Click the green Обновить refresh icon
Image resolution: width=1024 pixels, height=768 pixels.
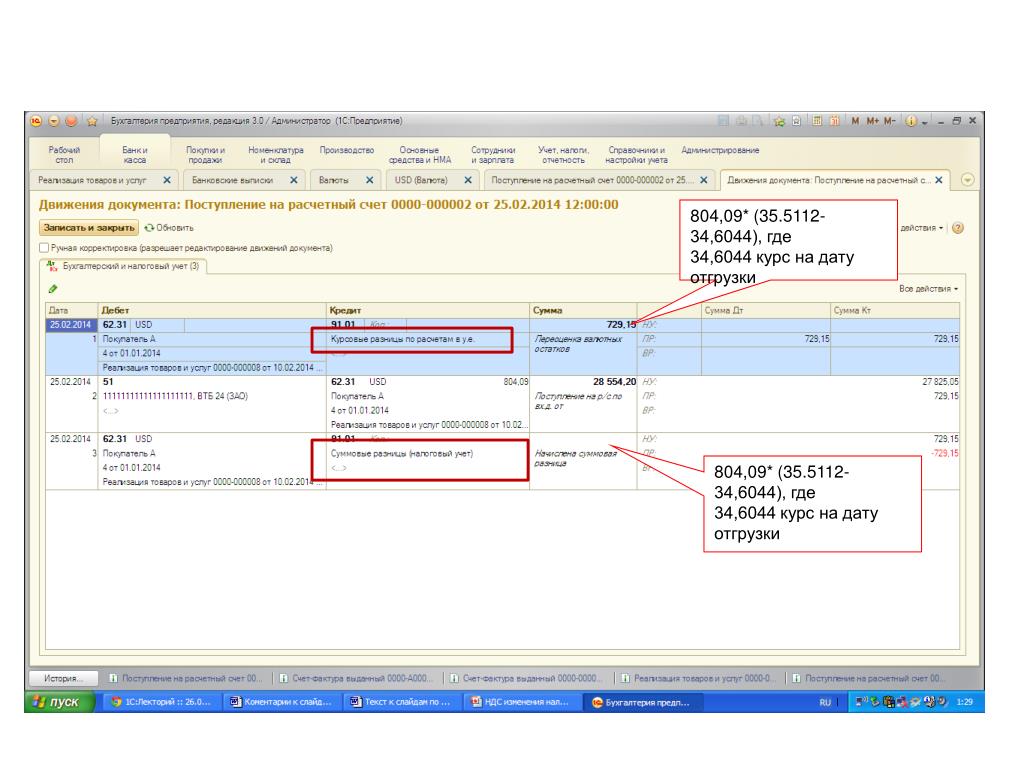tap(150, 228)
